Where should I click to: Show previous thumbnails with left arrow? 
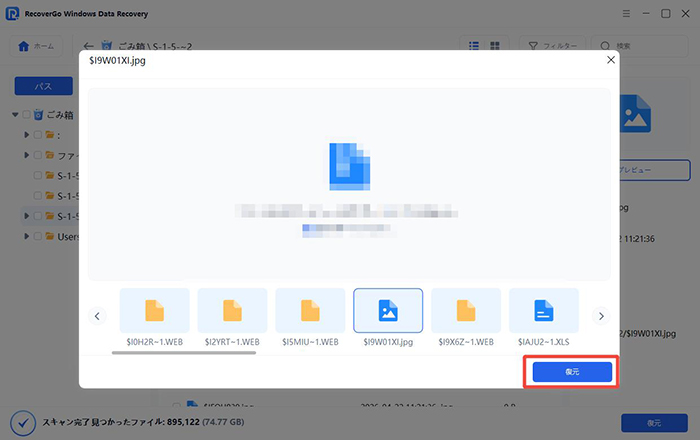tap(97, 316)
